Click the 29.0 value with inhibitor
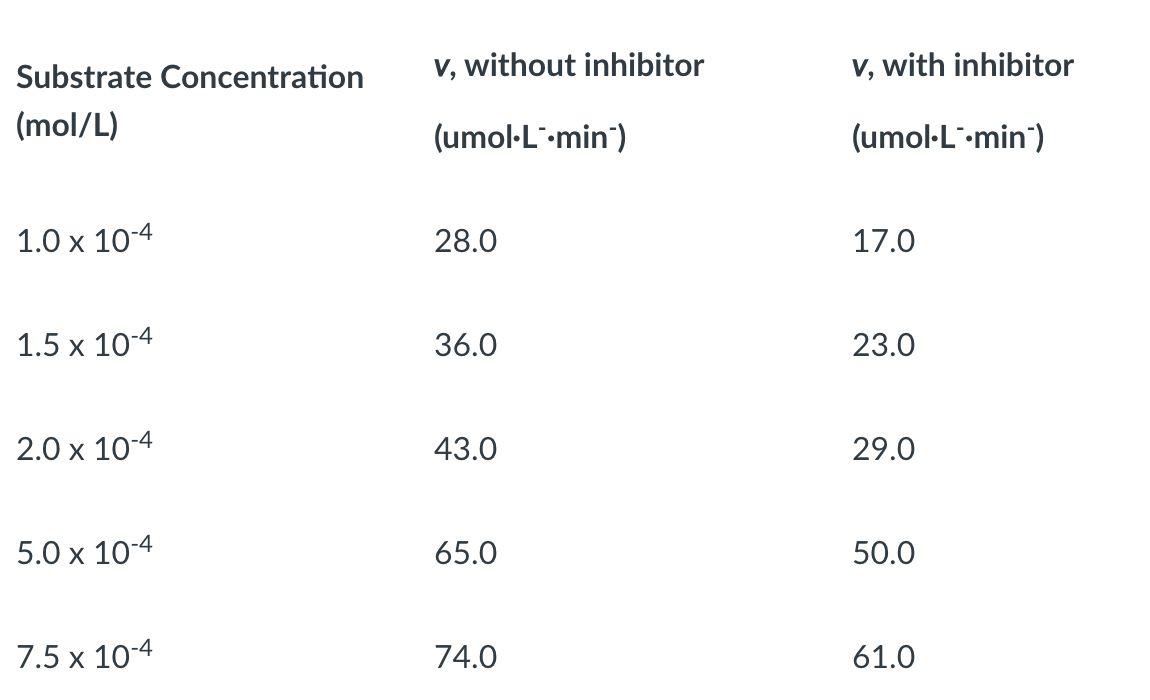This screenshot has width=1150, height=700. (x=883, y=450)
